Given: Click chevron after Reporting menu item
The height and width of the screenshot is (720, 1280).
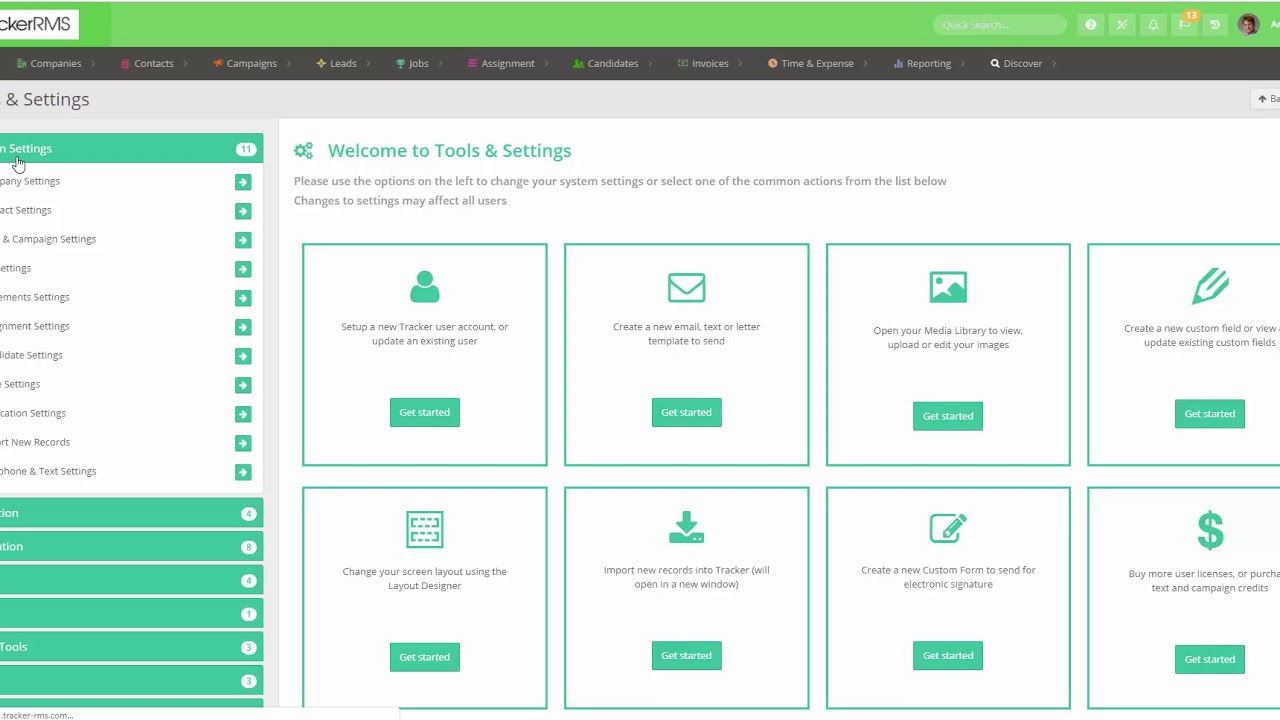Looking at the screenshot, I should point(963,63).
